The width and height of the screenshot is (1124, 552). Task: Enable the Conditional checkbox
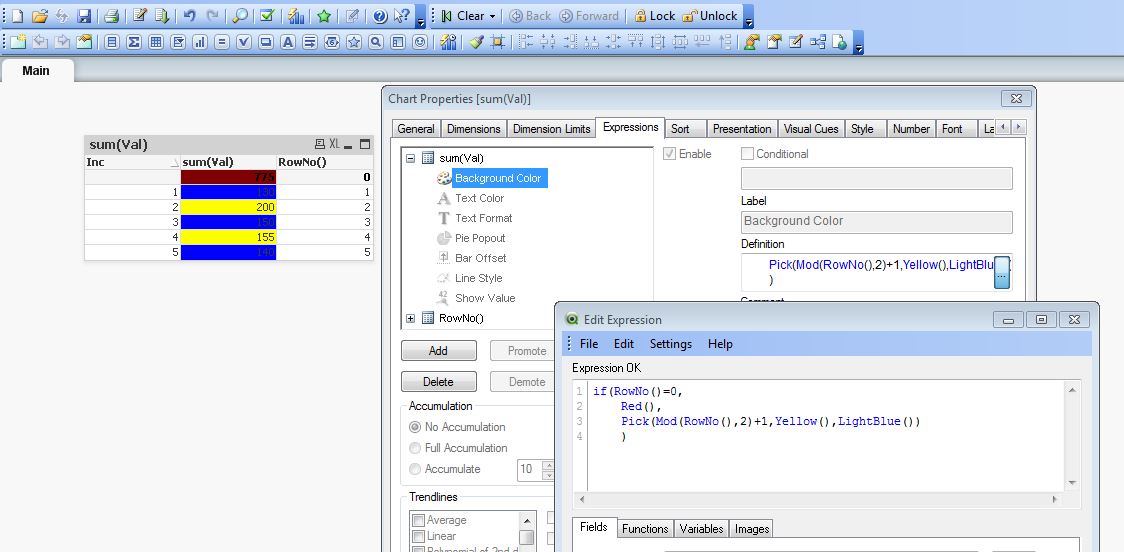747,154
